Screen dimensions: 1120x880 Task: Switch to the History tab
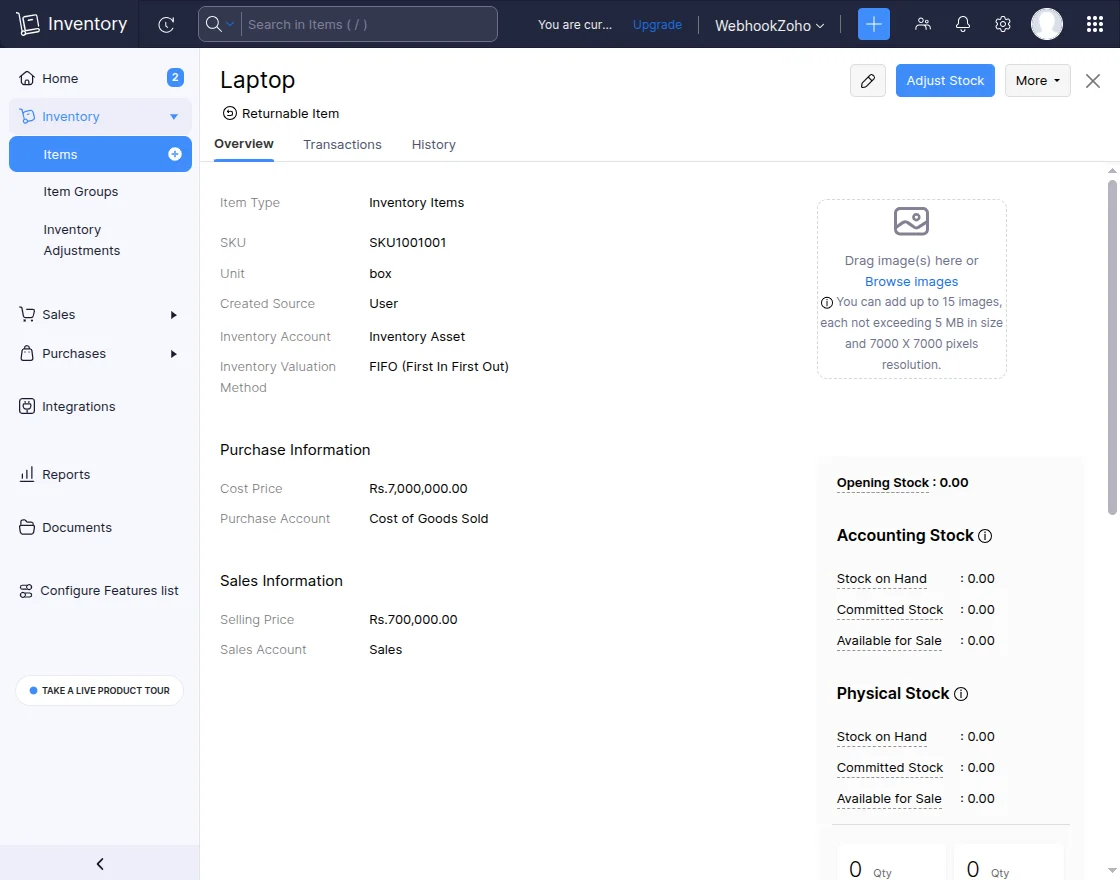[x=433, y=144]
